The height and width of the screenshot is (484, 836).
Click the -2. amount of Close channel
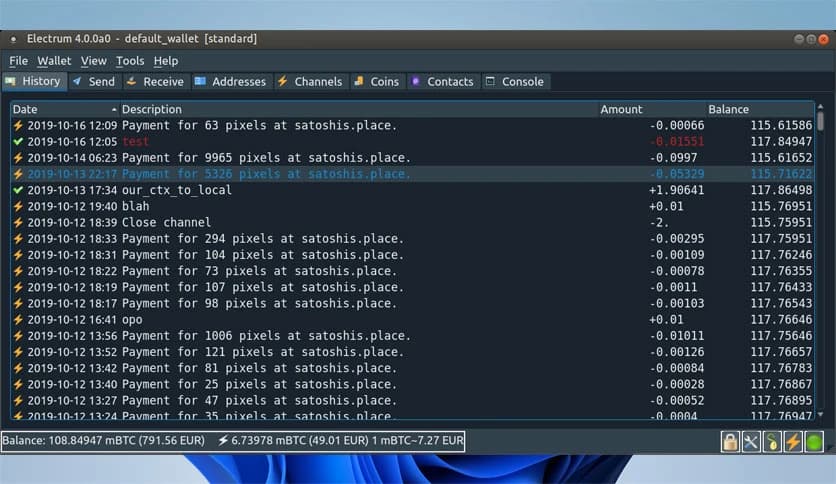(x=659, y=222)
